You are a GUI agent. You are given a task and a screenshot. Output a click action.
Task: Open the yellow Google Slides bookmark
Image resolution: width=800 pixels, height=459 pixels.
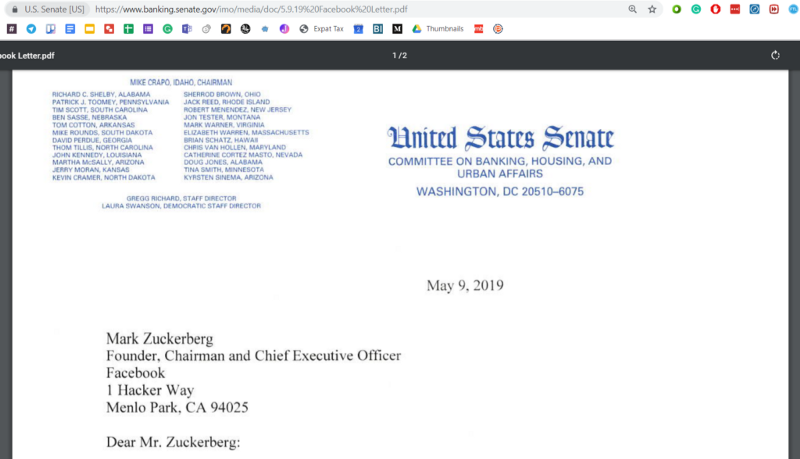pyautogui.click(x=89, y=29)
